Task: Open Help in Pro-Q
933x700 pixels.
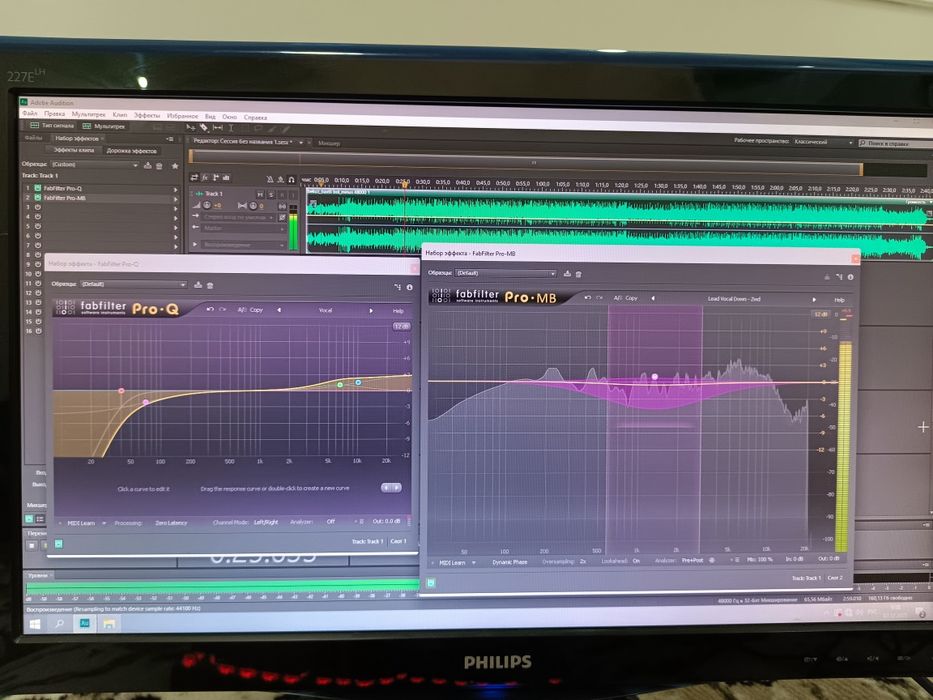Action: pyautogui.click(x=398, y=311)
